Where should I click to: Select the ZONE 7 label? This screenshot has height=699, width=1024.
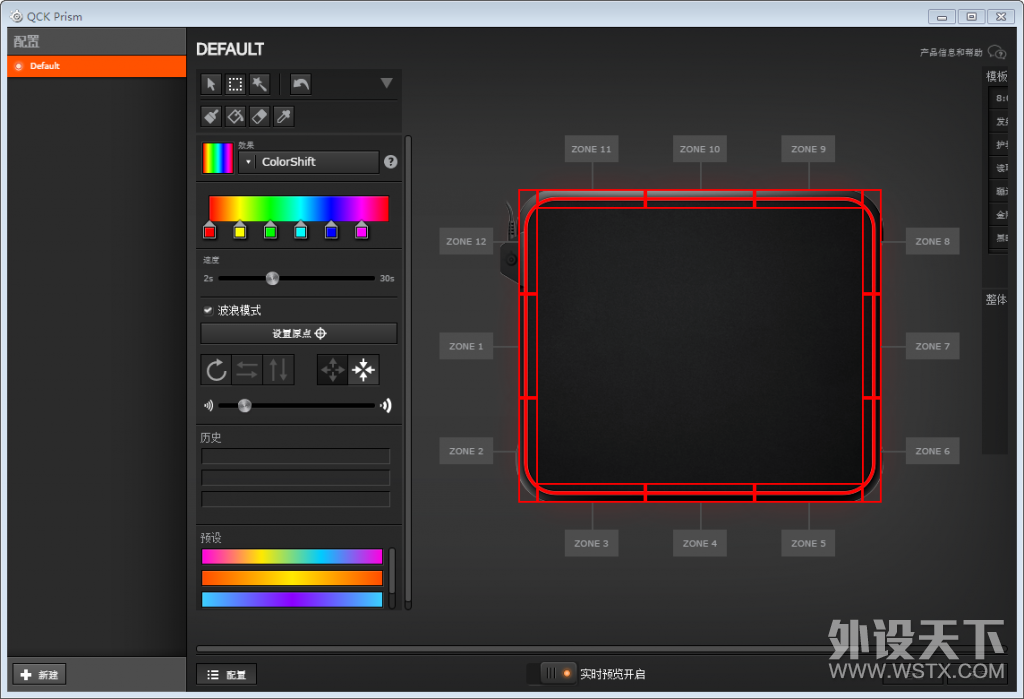pyautogui.click(x=932, y=345)
